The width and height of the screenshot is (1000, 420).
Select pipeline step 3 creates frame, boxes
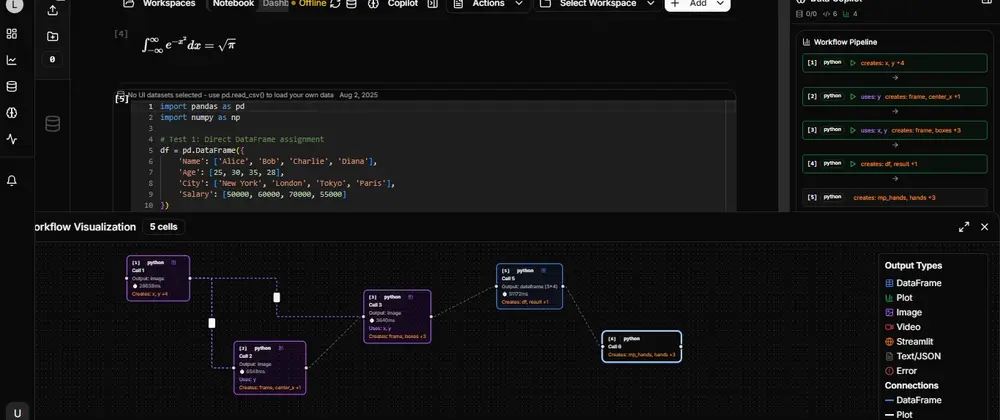pos(895,130)
